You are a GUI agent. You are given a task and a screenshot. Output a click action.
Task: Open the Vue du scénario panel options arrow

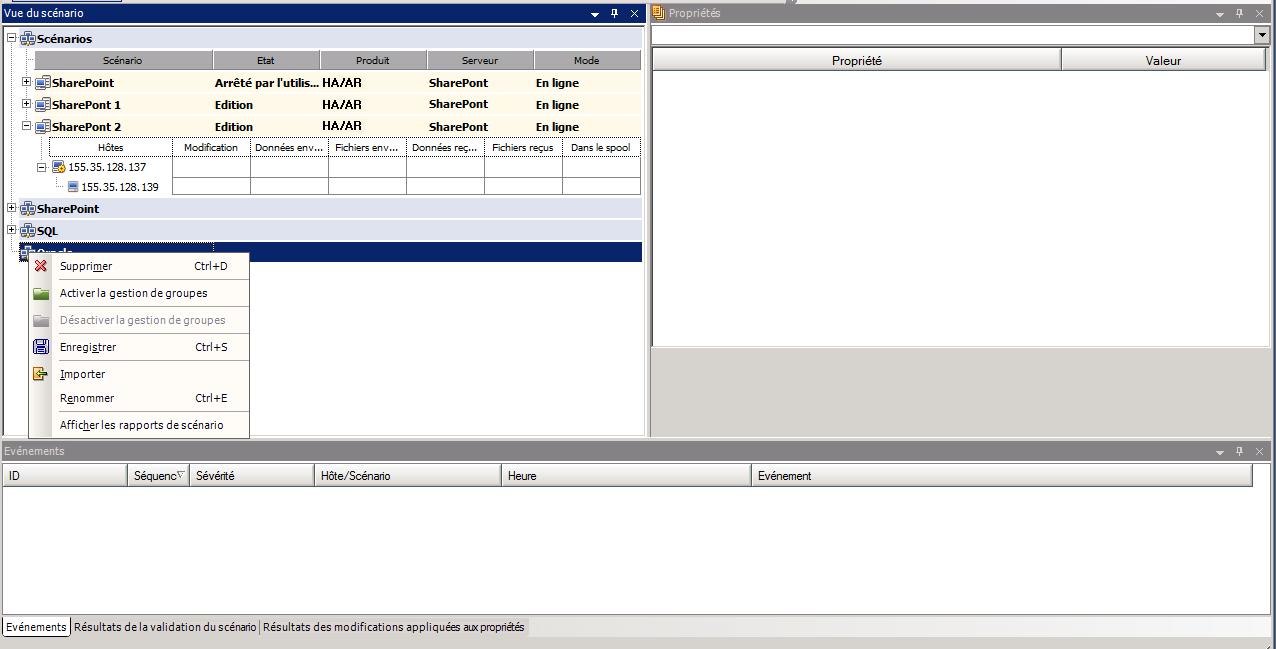(x=595, y=15)
